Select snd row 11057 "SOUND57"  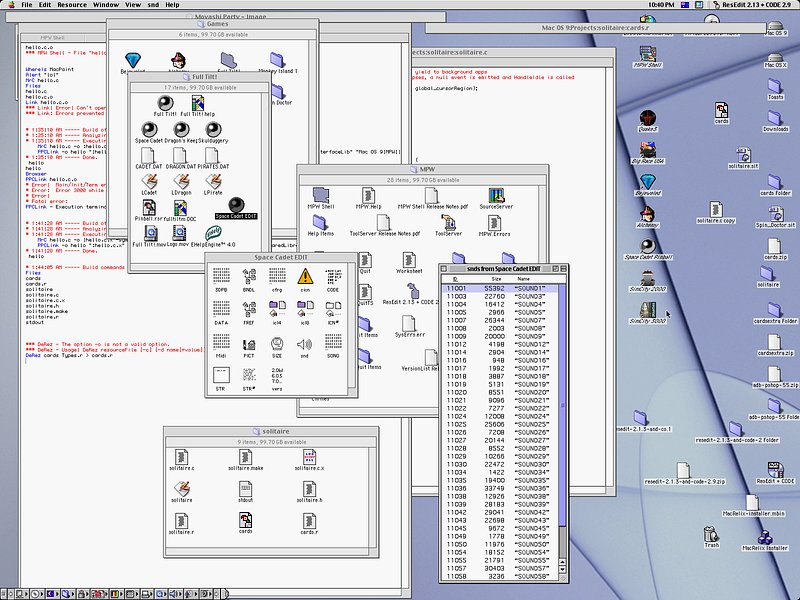click(499, 568)
